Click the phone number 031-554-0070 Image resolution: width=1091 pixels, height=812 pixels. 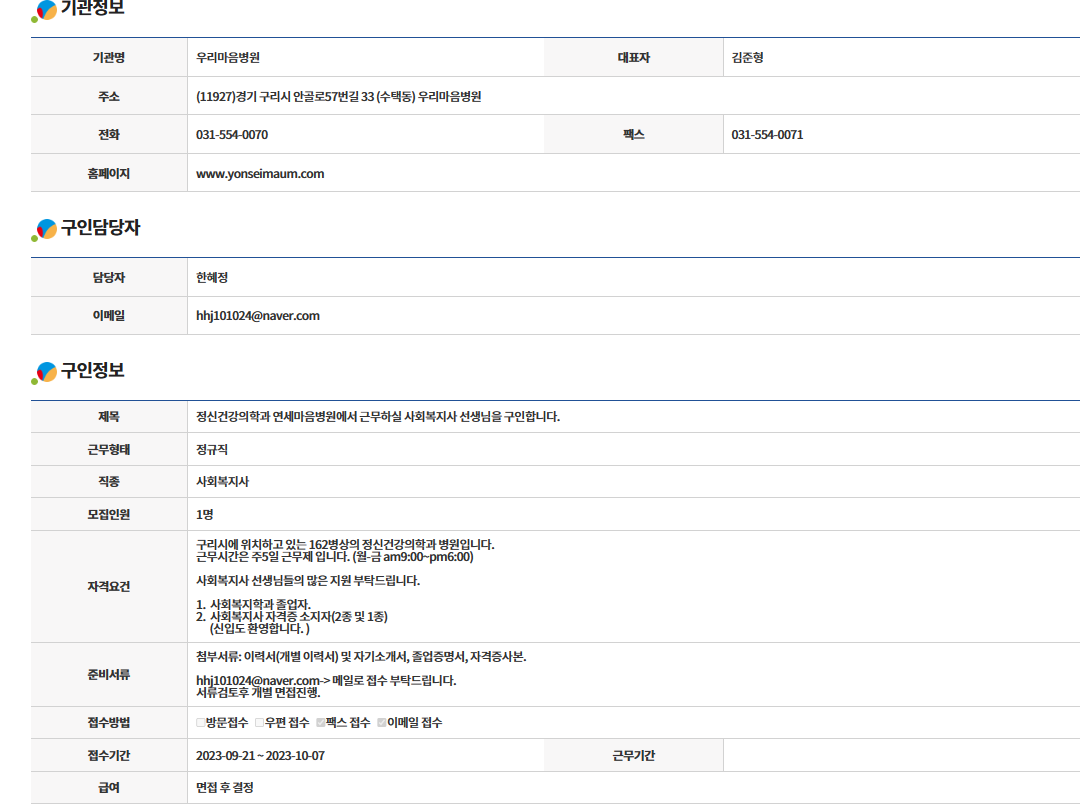coord(232,135)
